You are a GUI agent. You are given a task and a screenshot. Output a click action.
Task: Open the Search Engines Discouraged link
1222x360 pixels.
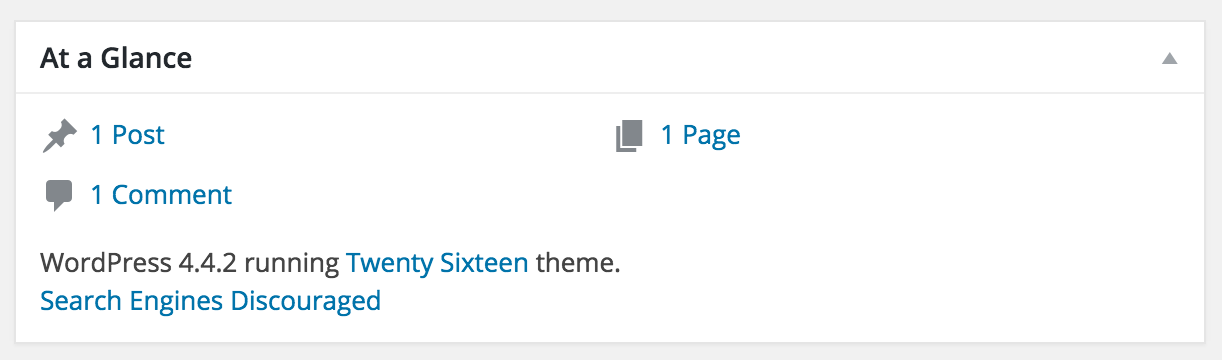pyautogui.click(x=210, y=300)
